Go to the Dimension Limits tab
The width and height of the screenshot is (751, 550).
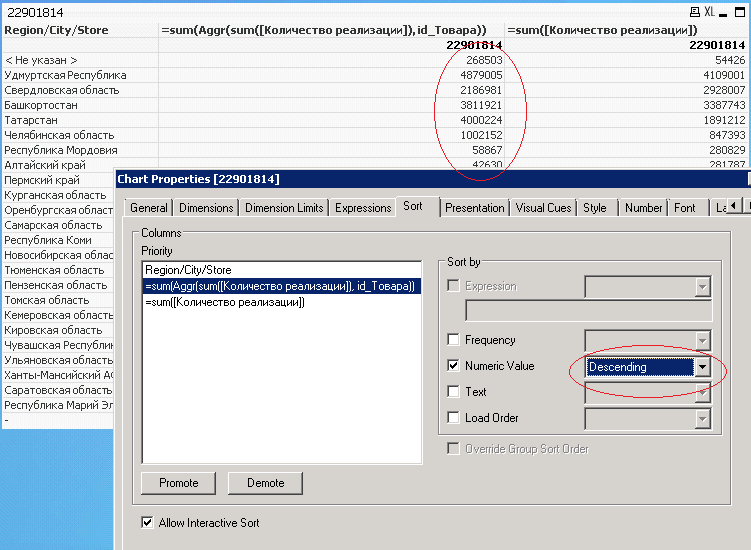pyautogui.click(x=284, y=208)
